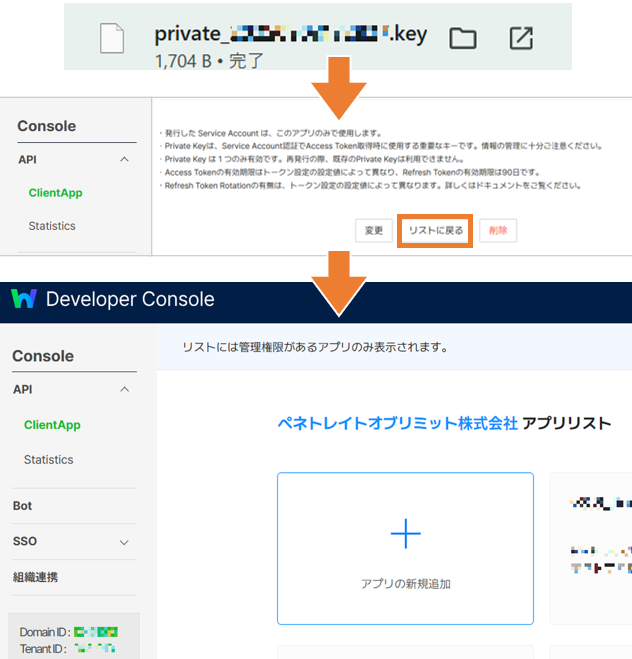Open the existing app card next to アプリの新規追加
The width and height of the screenshot is (632, 659).
pos(591,548)
